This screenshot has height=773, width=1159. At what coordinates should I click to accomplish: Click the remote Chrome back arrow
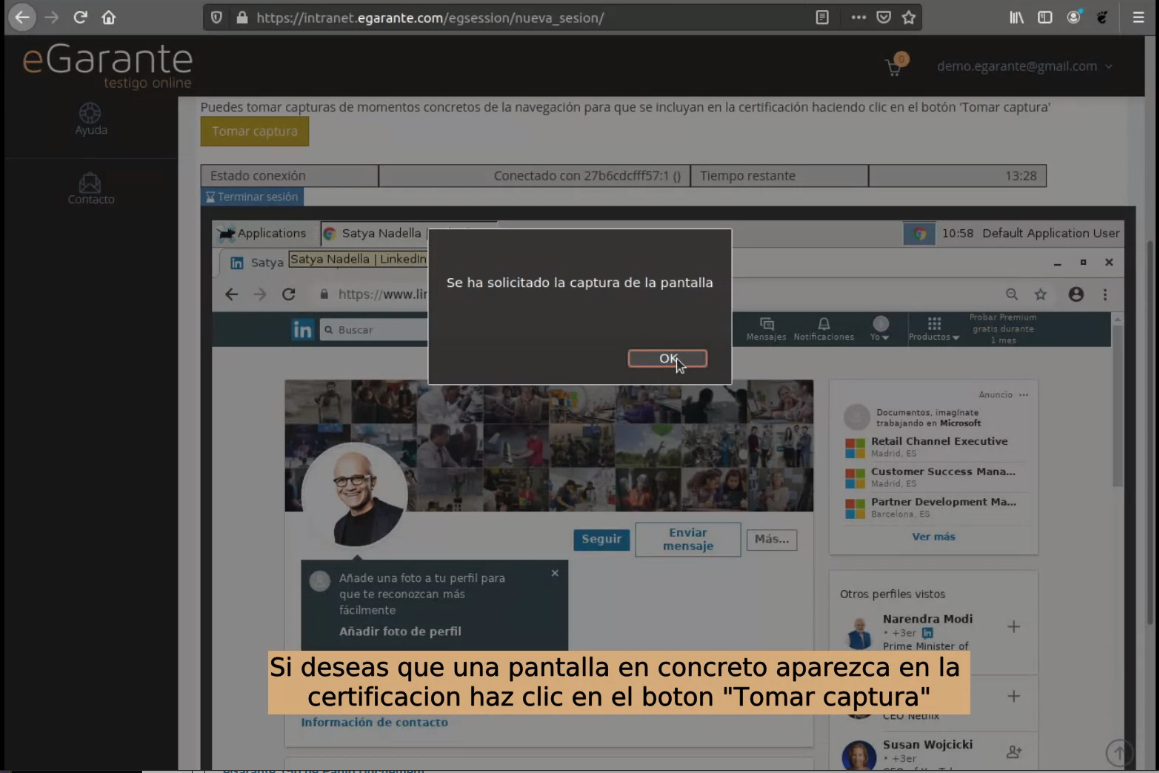[231, 294]
